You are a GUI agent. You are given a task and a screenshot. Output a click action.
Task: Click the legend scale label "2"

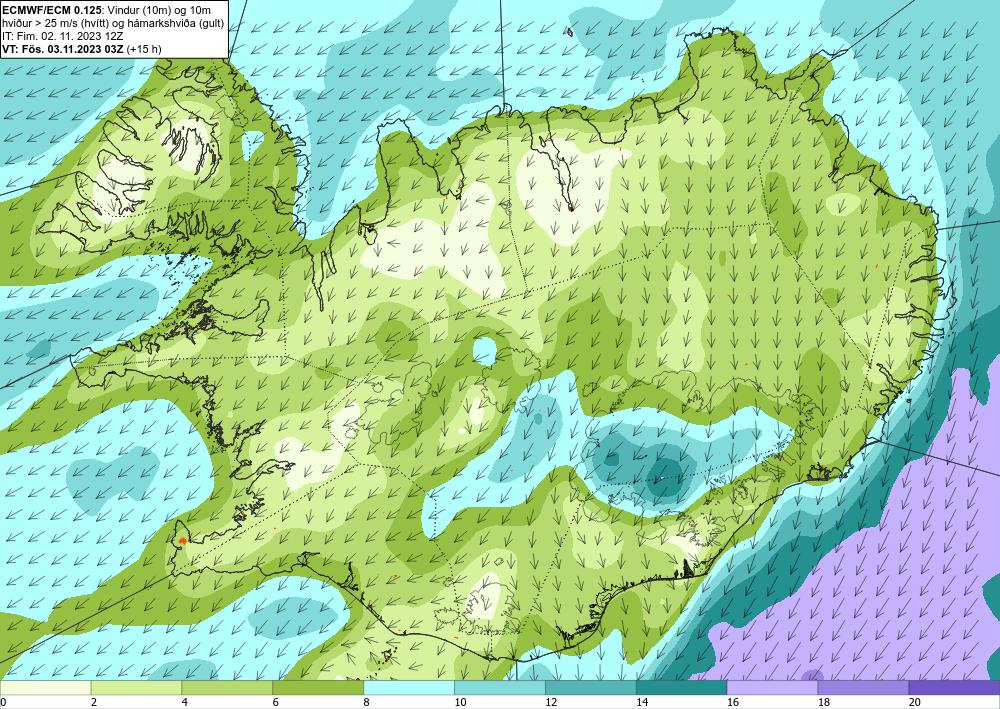(94, 703)
